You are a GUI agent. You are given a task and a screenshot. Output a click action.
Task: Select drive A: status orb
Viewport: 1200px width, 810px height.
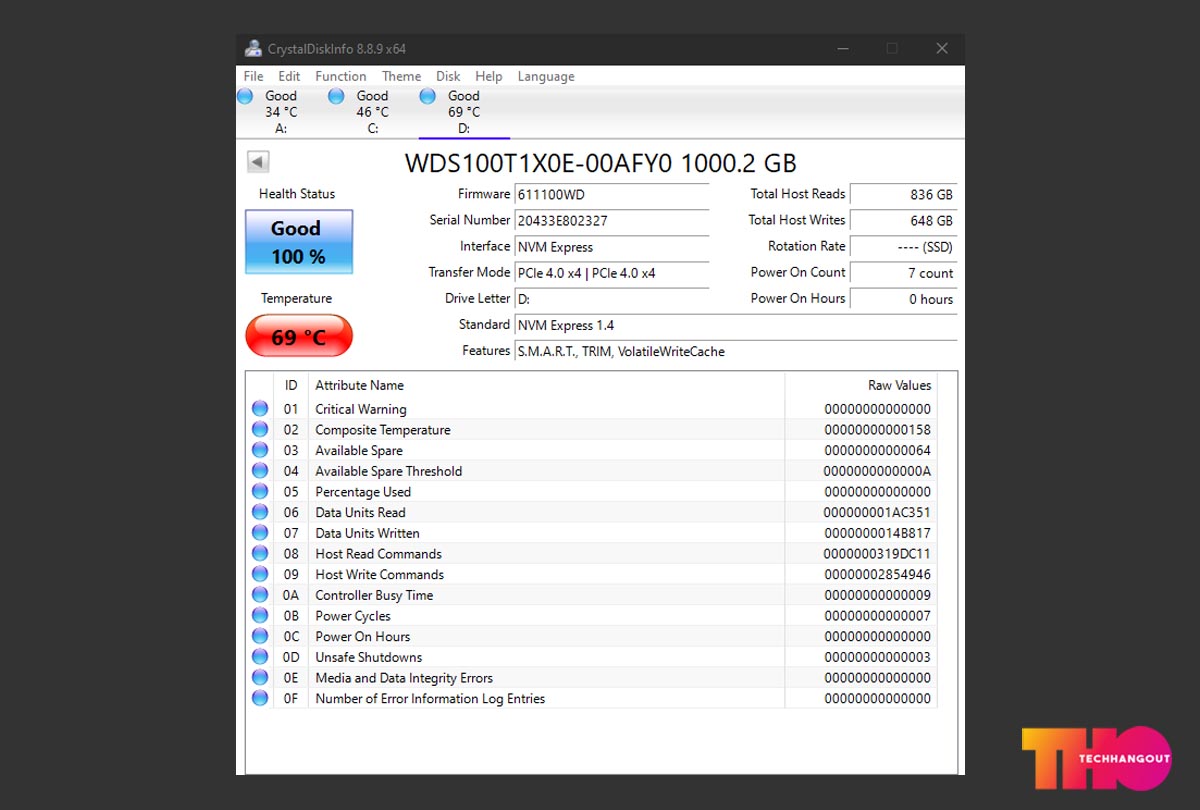245,96
